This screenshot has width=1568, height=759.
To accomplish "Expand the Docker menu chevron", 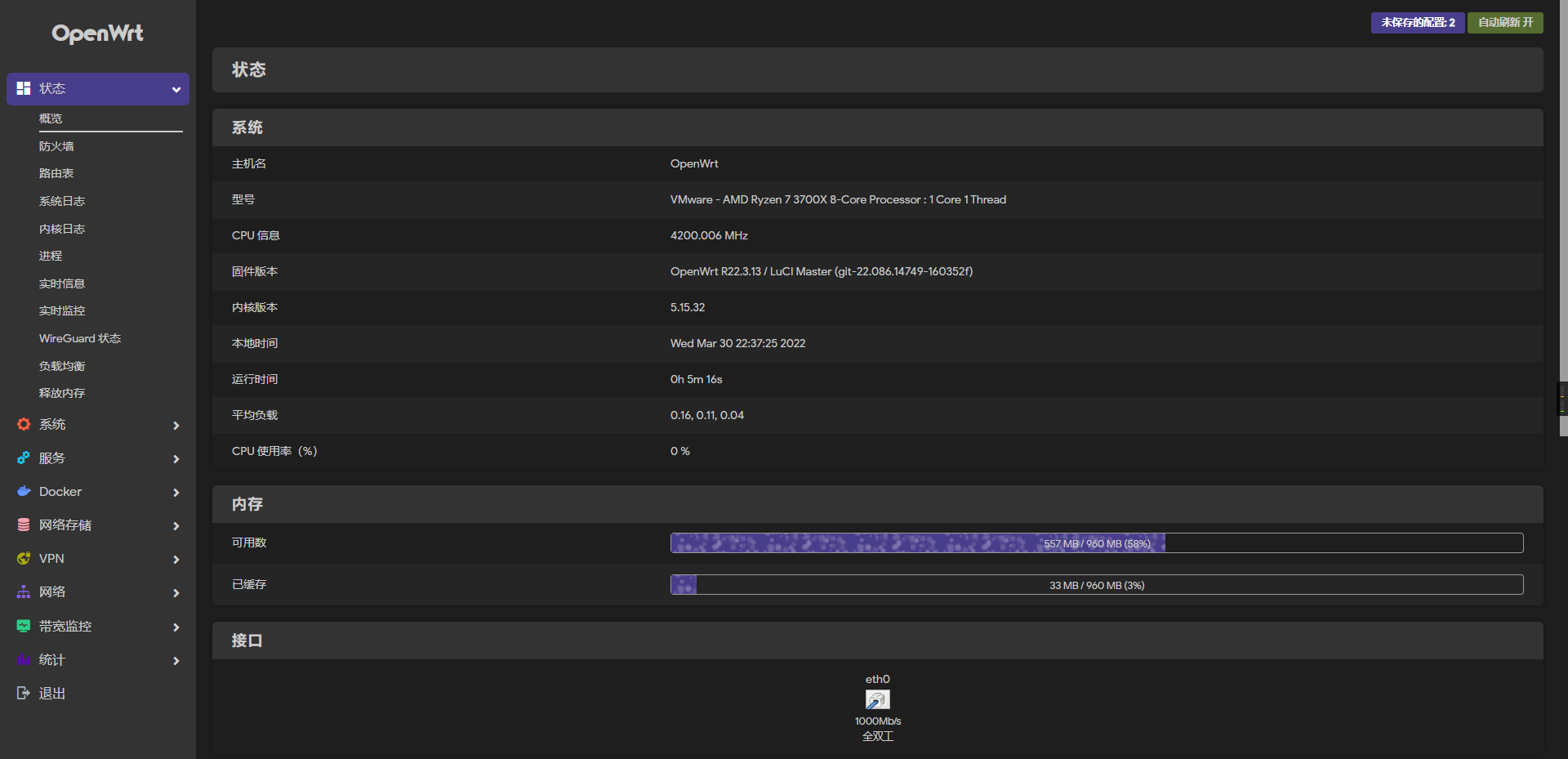I will (x=176, y=492).
